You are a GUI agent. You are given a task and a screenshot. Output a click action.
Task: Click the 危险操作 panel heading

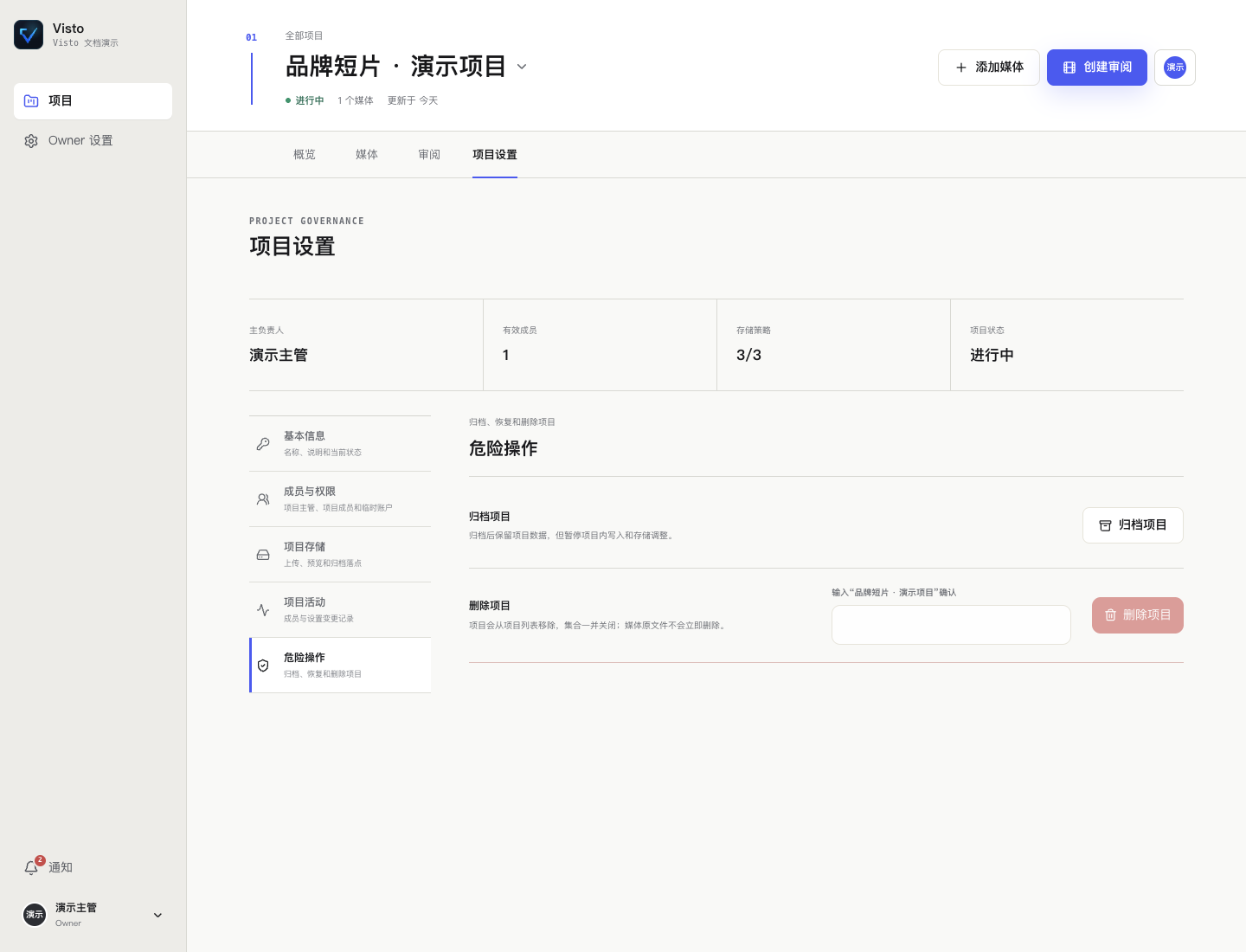(503, 448)
